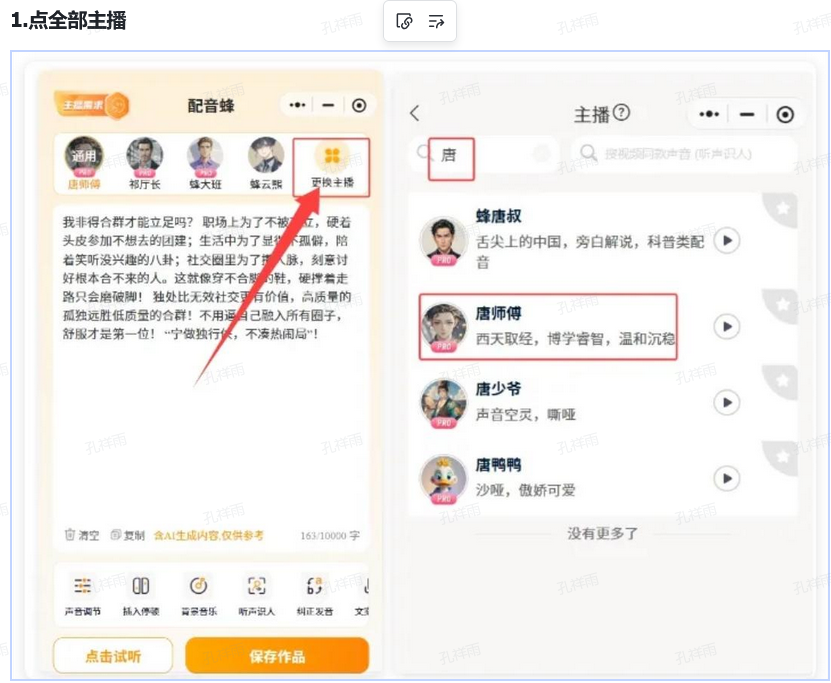Click the help icon beside 主播 title
Image resolution: width=831 pixels, height=683 pixels.
pyautogui.click(x=622, y=112)
